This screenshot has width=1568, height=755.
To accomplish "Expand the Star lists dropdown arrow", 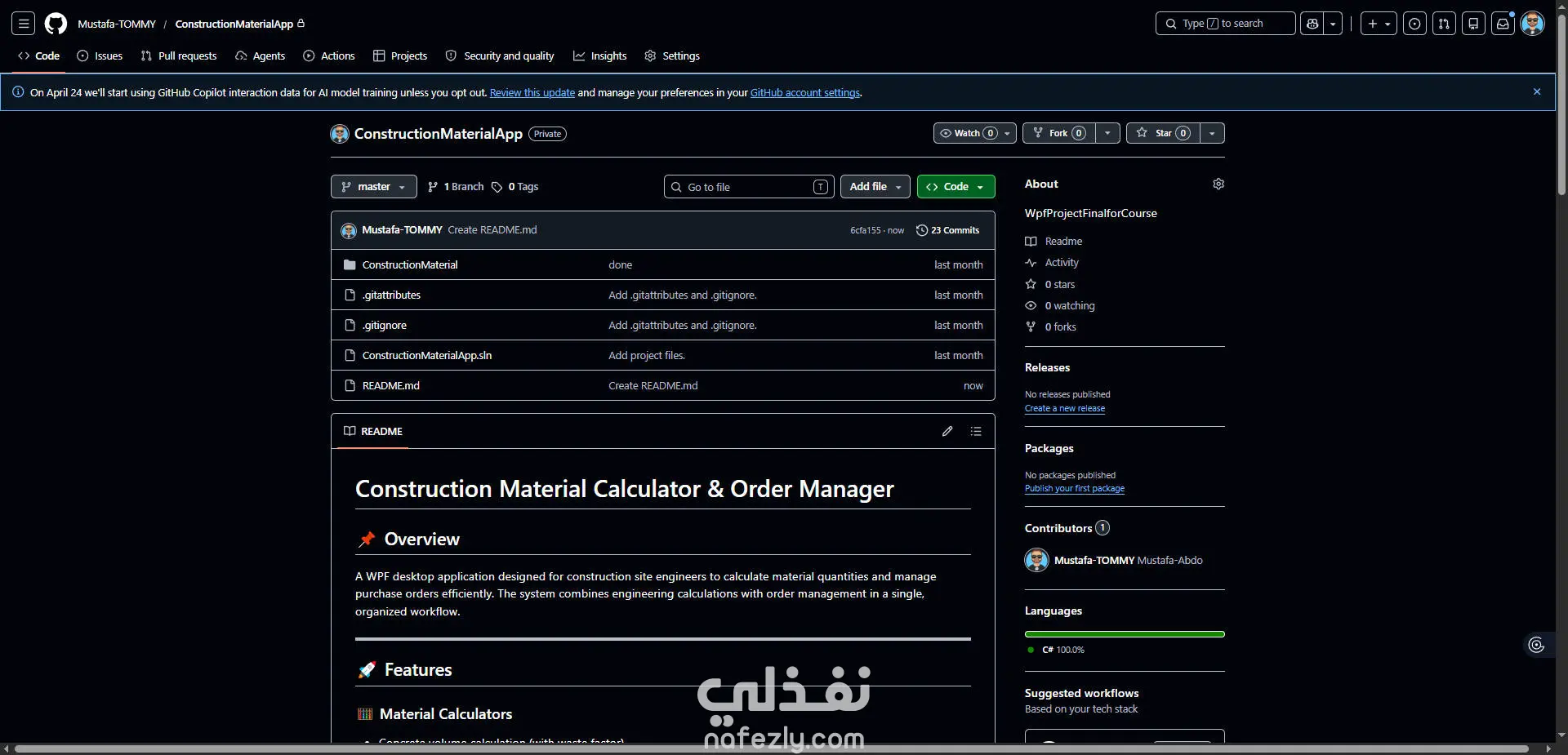I will [x=1212, y=133].
